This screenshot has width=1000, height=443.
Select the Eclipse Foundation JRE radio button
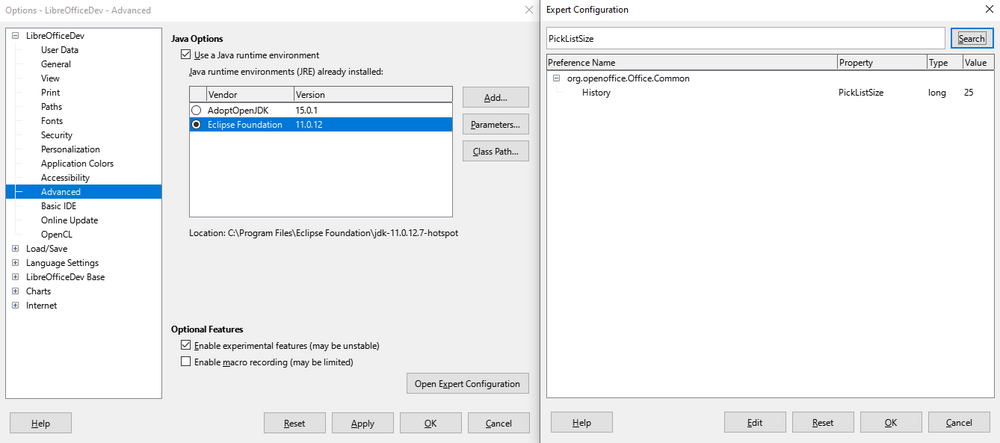point(197,125)
